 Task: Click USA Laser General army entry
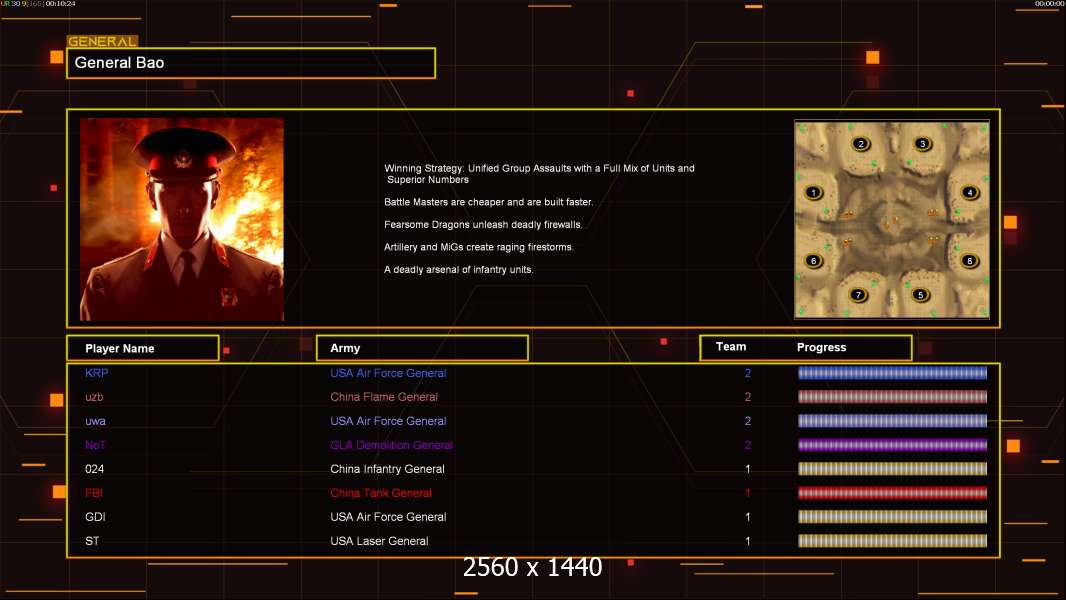(x=379, y=541)
